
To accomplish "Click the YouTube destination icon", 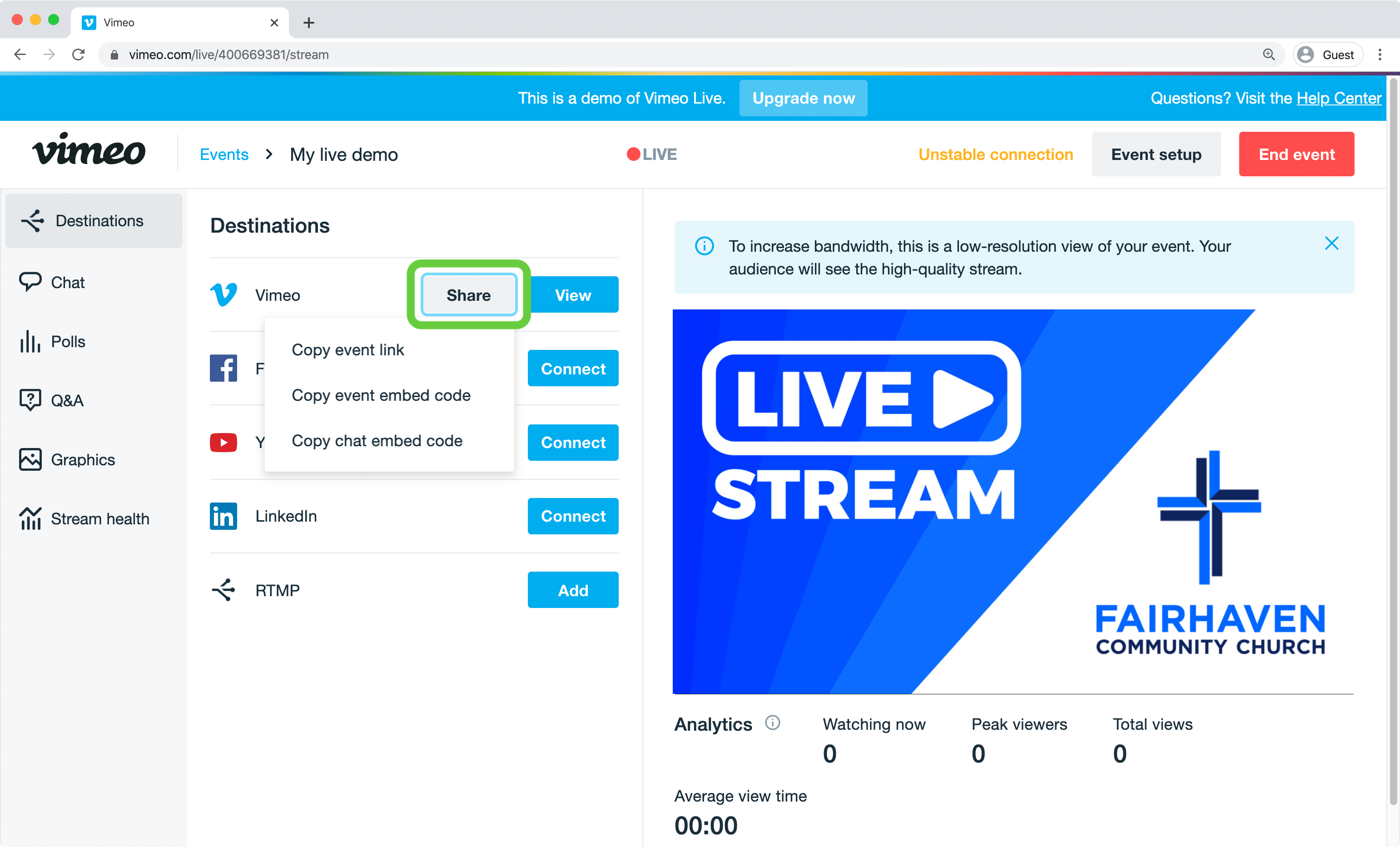I will [x=223, y=442].
